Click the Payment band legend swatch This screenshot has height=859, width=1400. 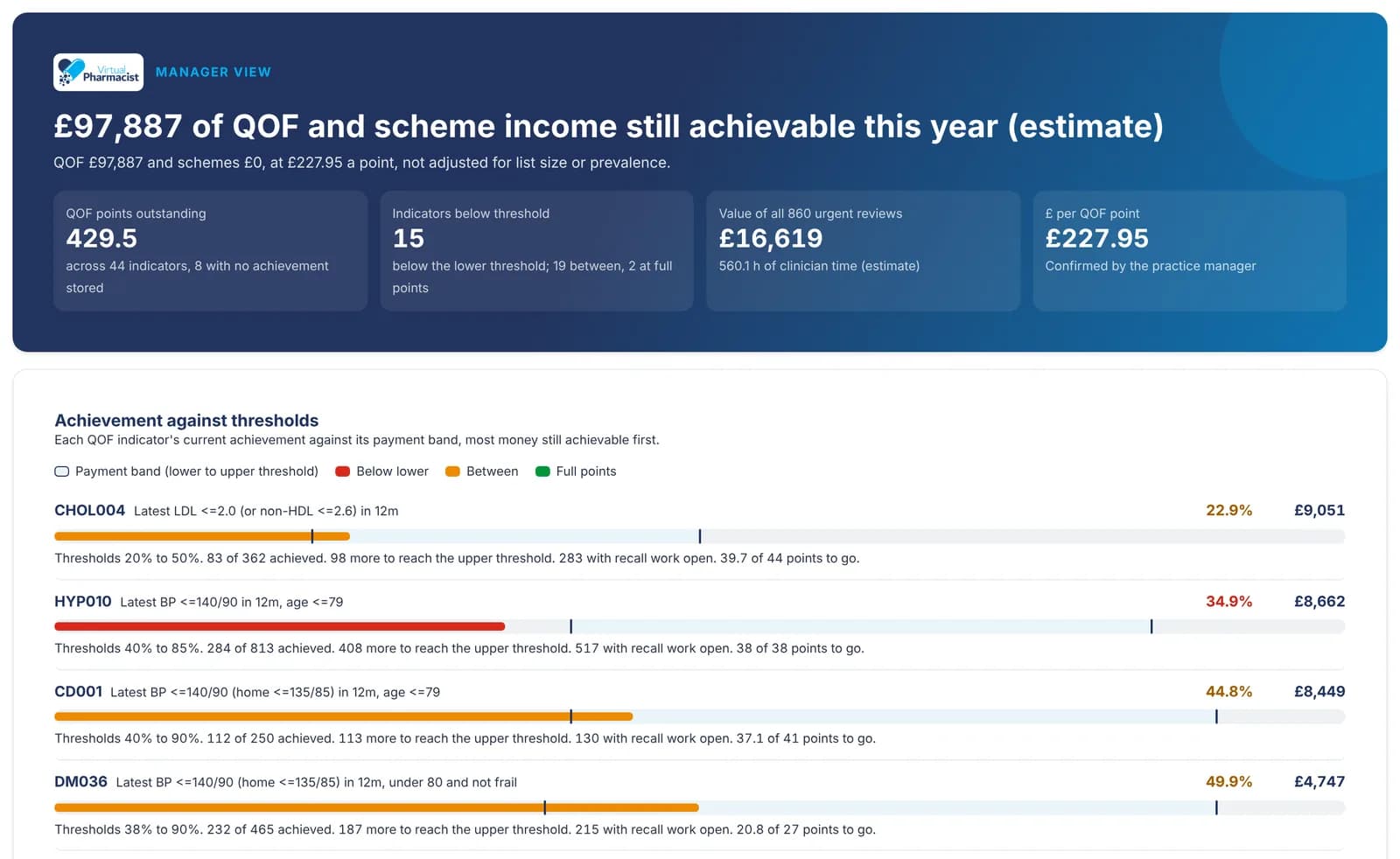[61, 471]
